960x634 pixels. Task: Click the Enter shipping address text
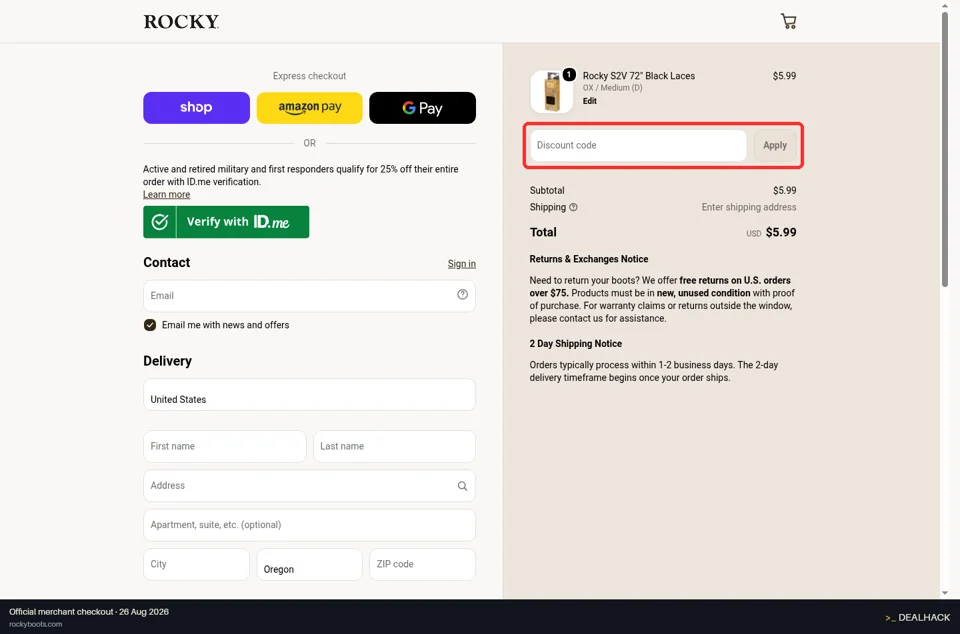749,207
